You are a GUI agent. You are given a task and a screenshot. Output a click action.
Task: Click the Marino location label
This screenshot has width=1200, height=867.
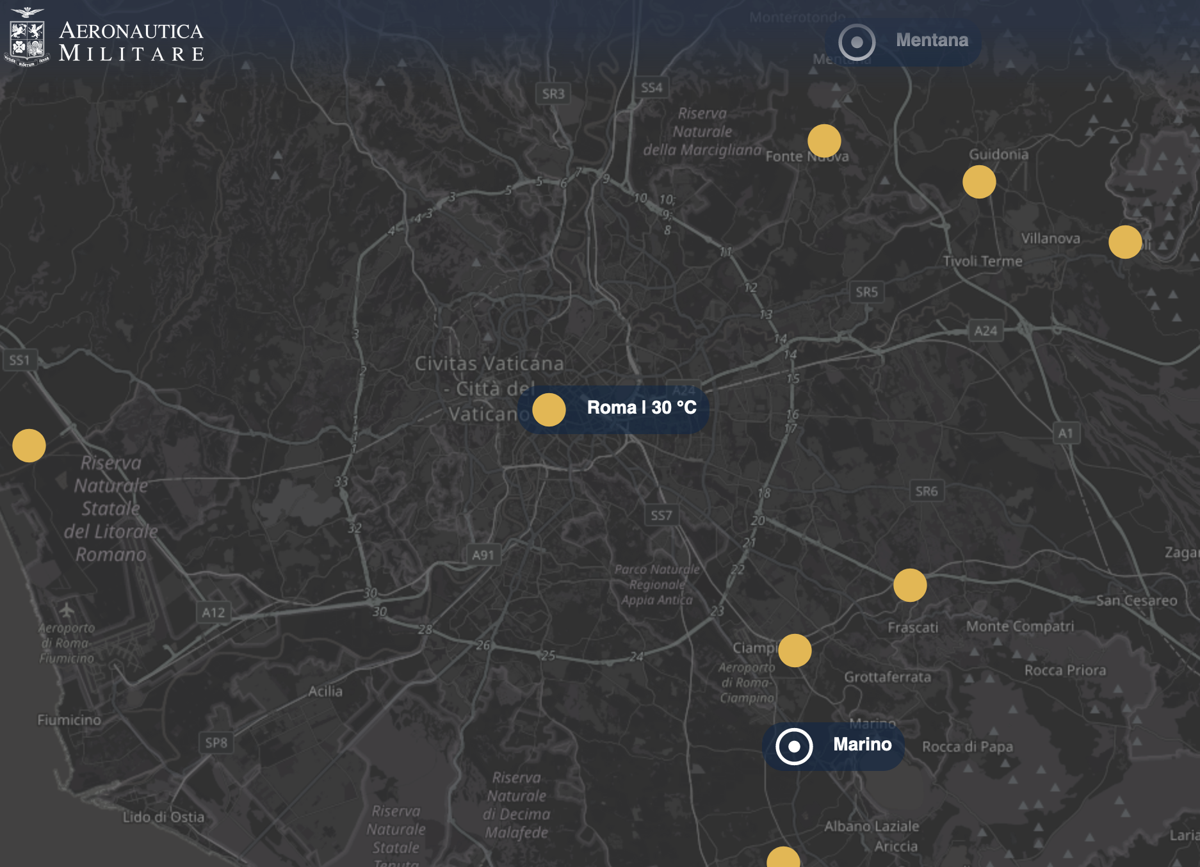pyautogui.click(x=862, y=745)
